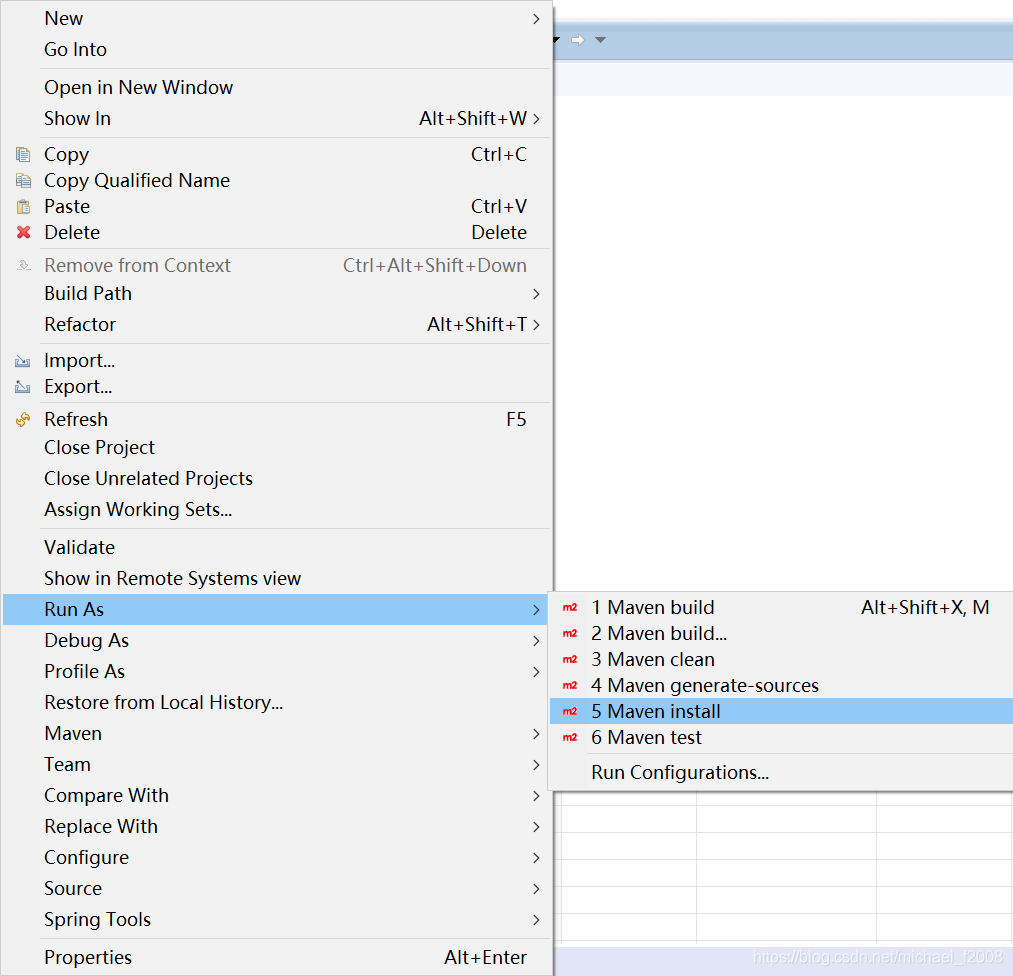Expand the Spring Tools submenu arrow

click(x=536, y=920)
